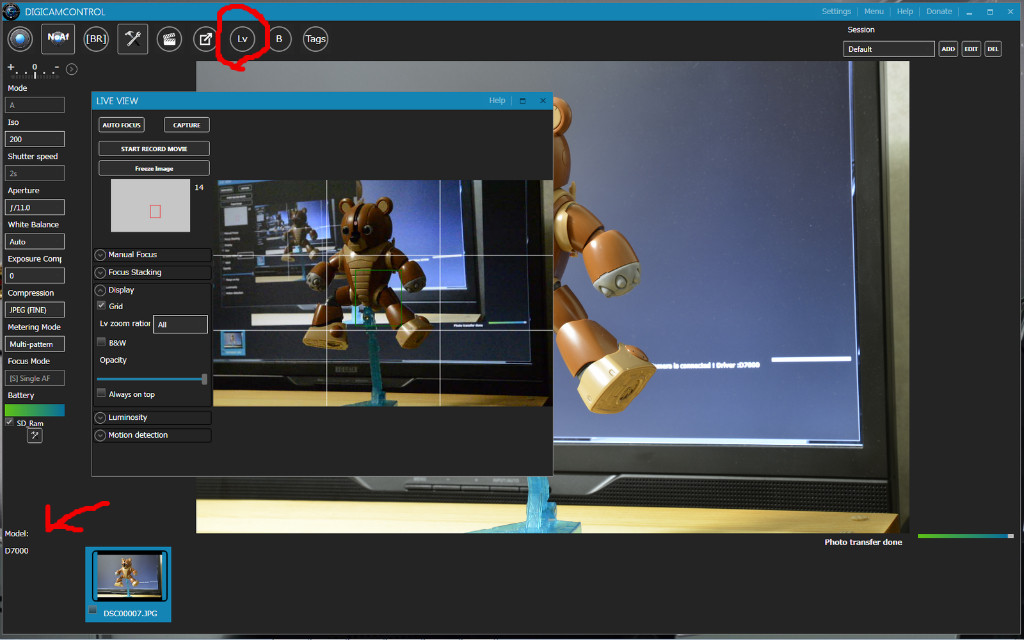Viewport: 1024px width, 640px height.
Task: Open the Lv zoom ratio dropdown
Action: tap(181, 324)
